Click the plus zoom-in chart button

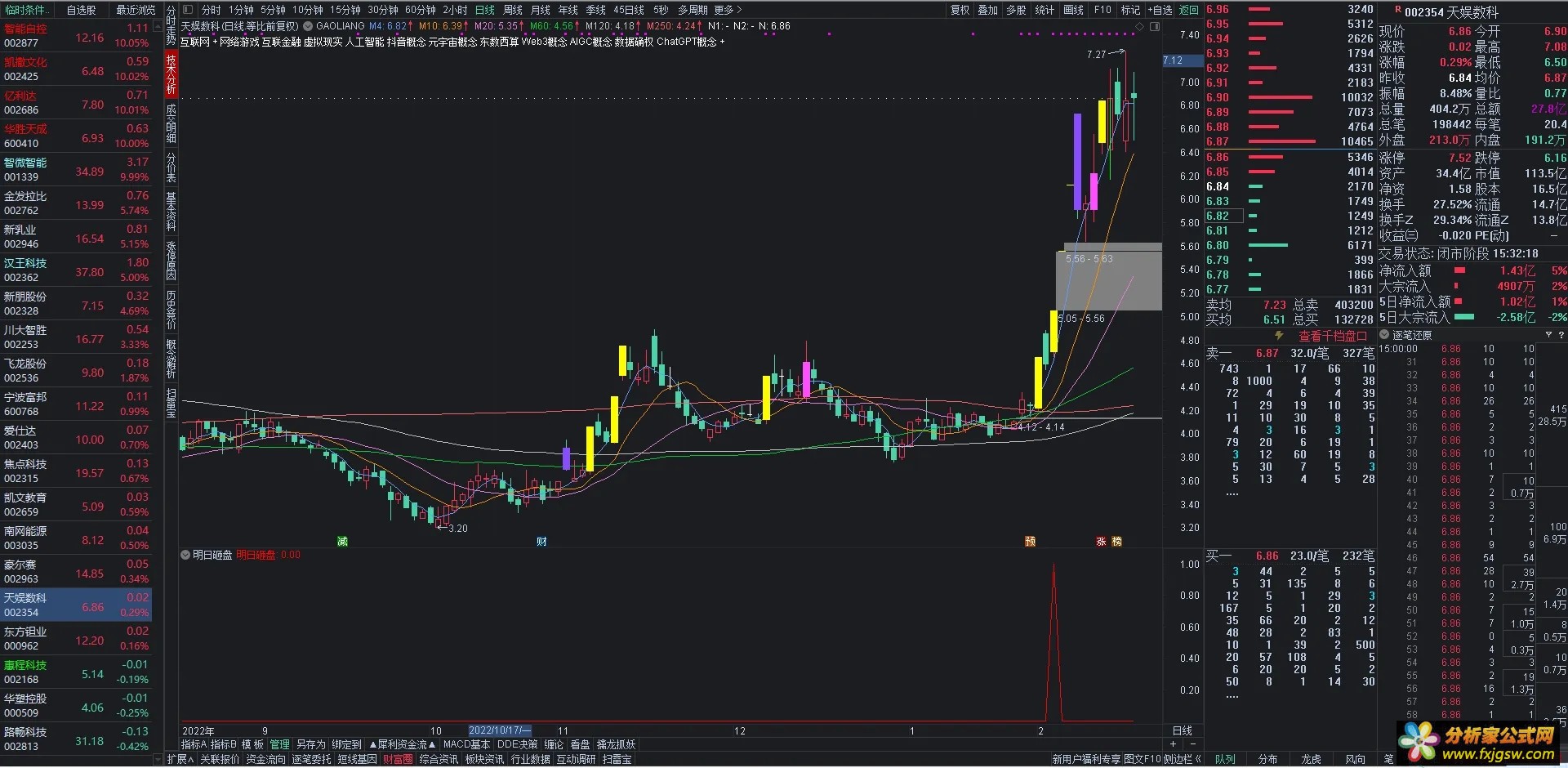[x=1174, y=744]
